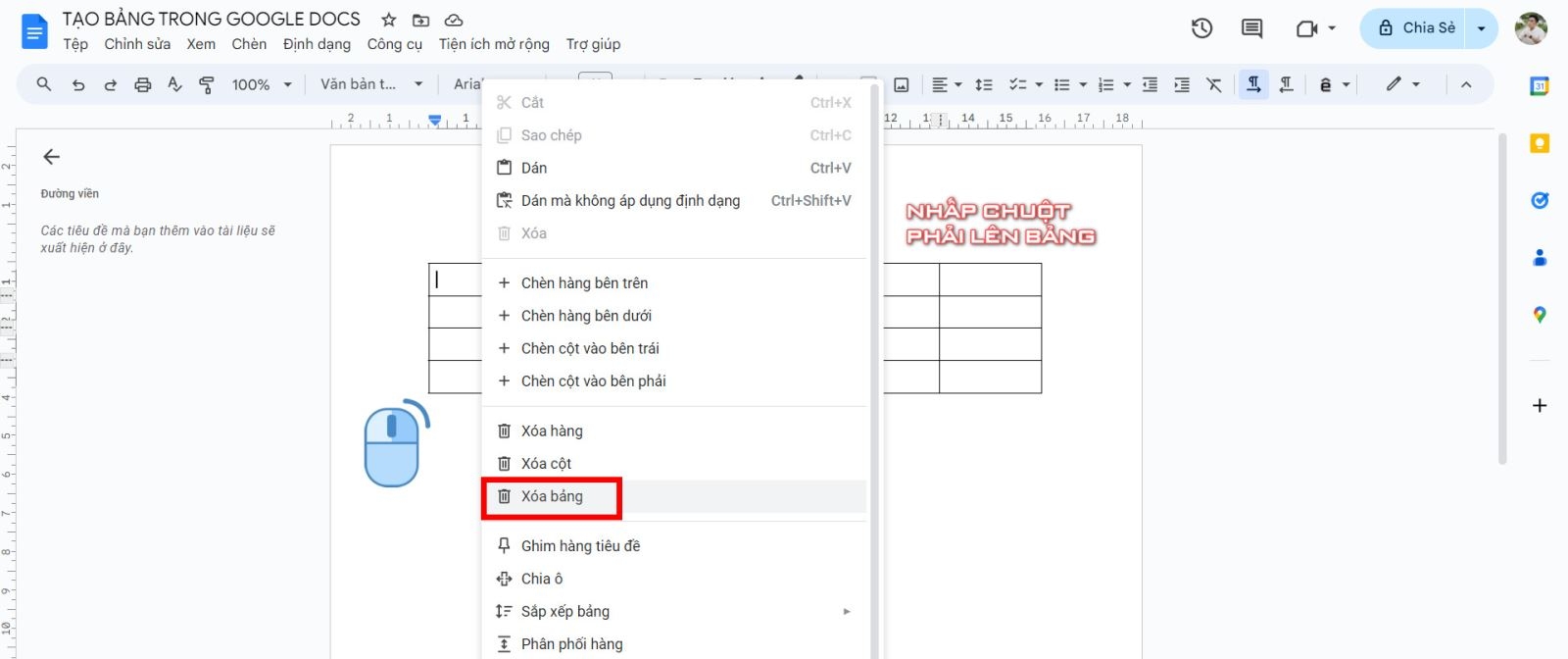Viewport: 1568px width, 659px height.
Task: Open the Chỉnh sửa menu
Action: (x=137, y=44)
